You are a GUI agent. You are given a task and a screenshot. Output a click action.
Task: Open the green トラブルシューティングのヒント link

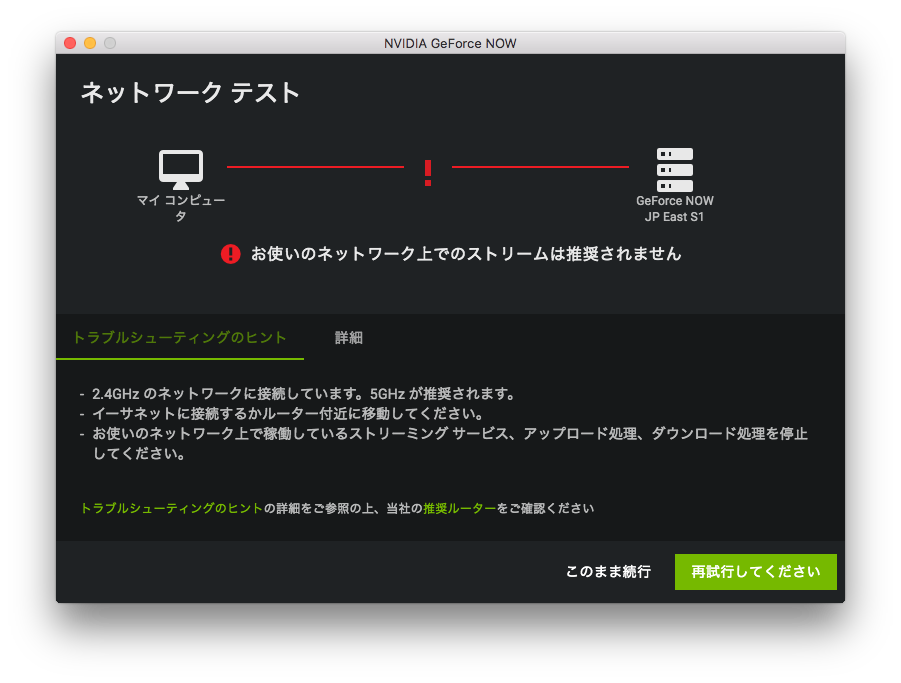click(171, 508)
